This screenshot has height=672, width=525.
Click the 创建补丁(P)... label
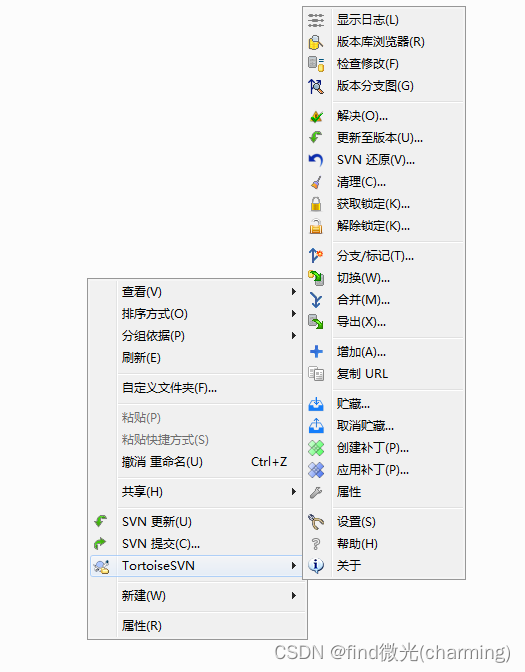pyautogui.click(x=373, y=448)
